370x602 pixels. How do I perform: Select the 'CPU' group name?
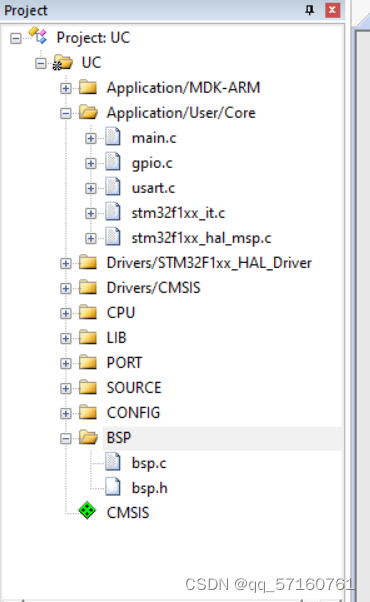[x=121, y=313]
